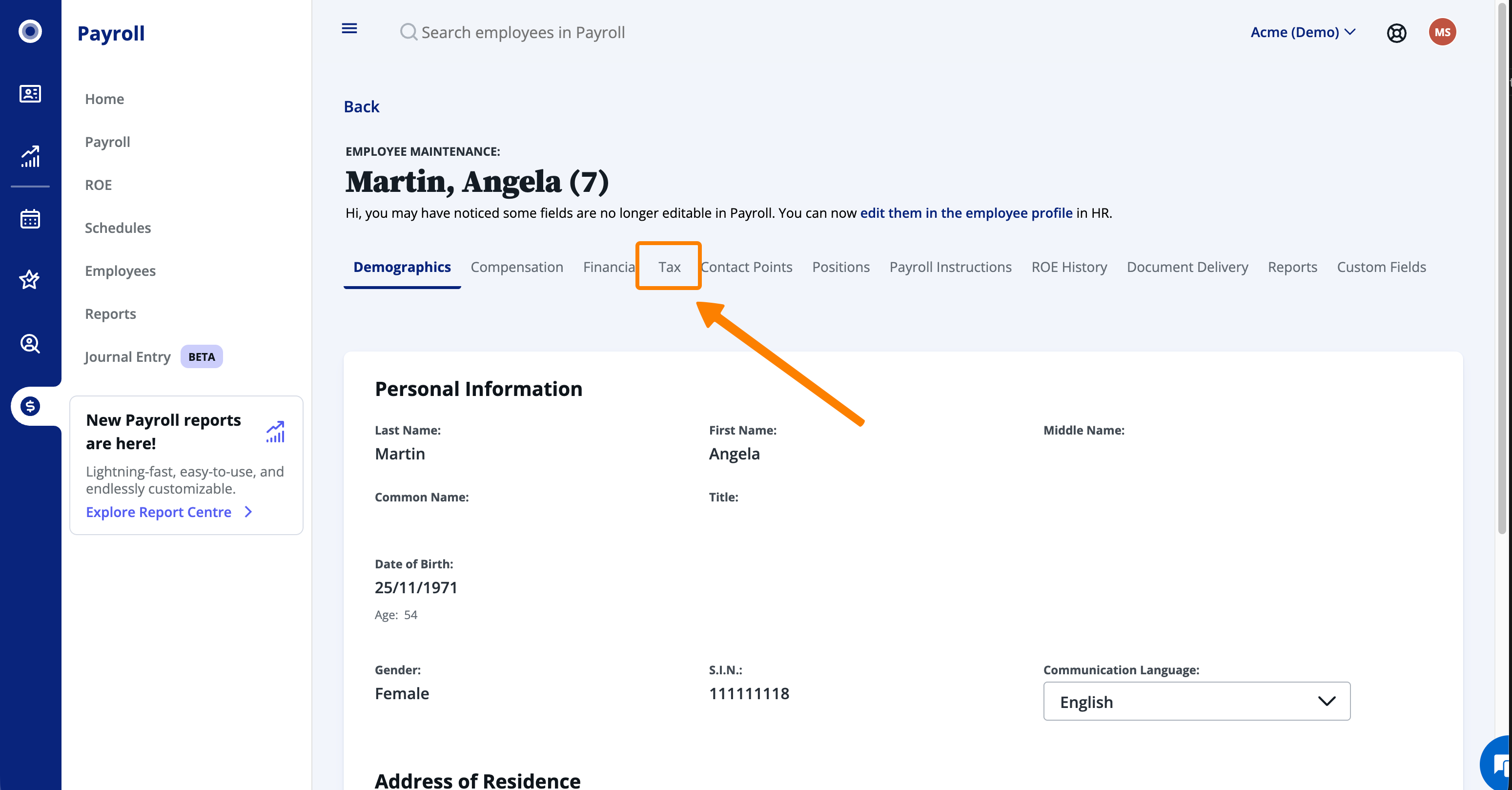Click the hamburger menu icon
Screen dimensions: 1512x790
point(349,29)
